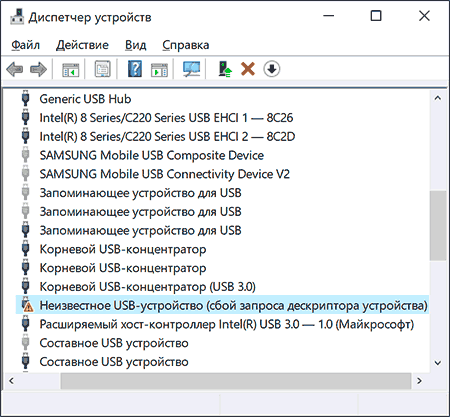The image size is (450, 417).
Task: Click the Scan for hardware changes monitor icon
Action: [x=192, y=69]
